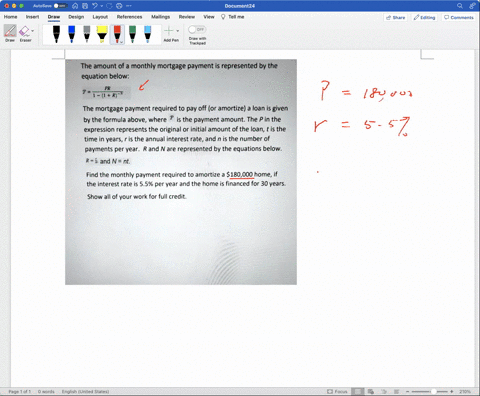Click the Undo arrow icon
The width and height of the screenshot is (480, 396).
pyautogui.click(x=95, y=6)
